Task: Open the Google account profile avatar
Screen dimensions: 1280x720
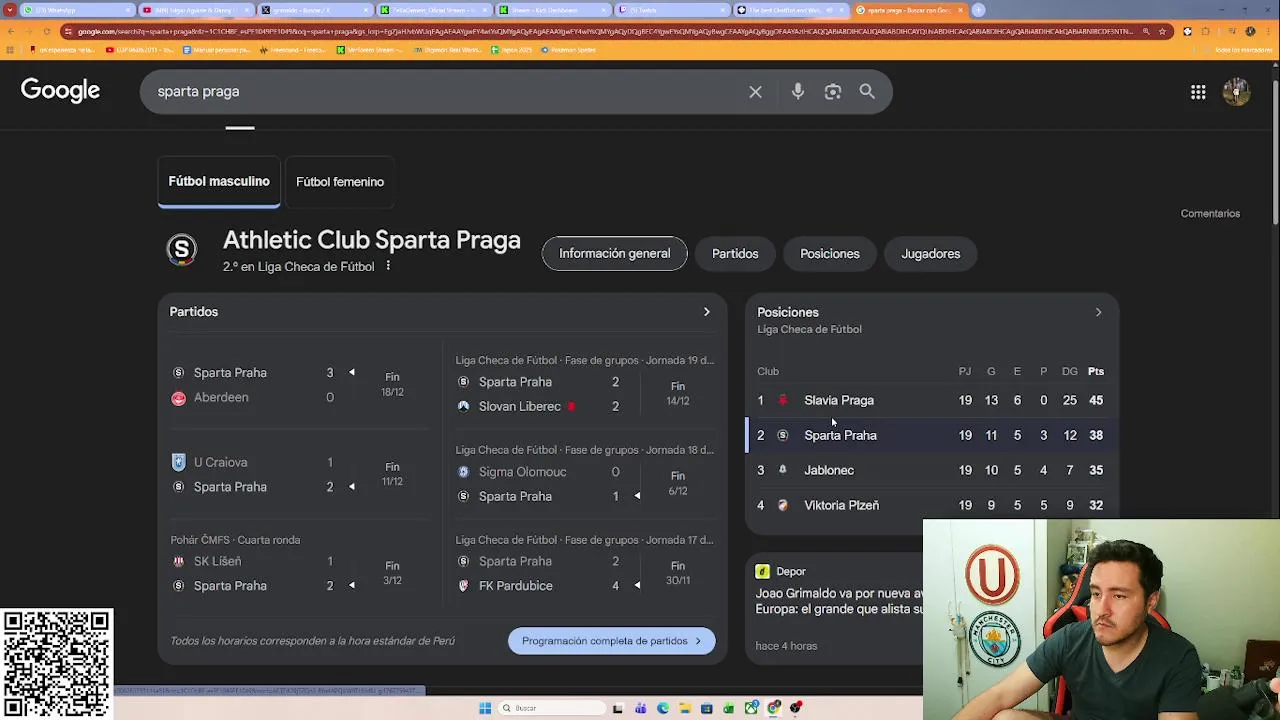Action: [x=1236, y=92]
